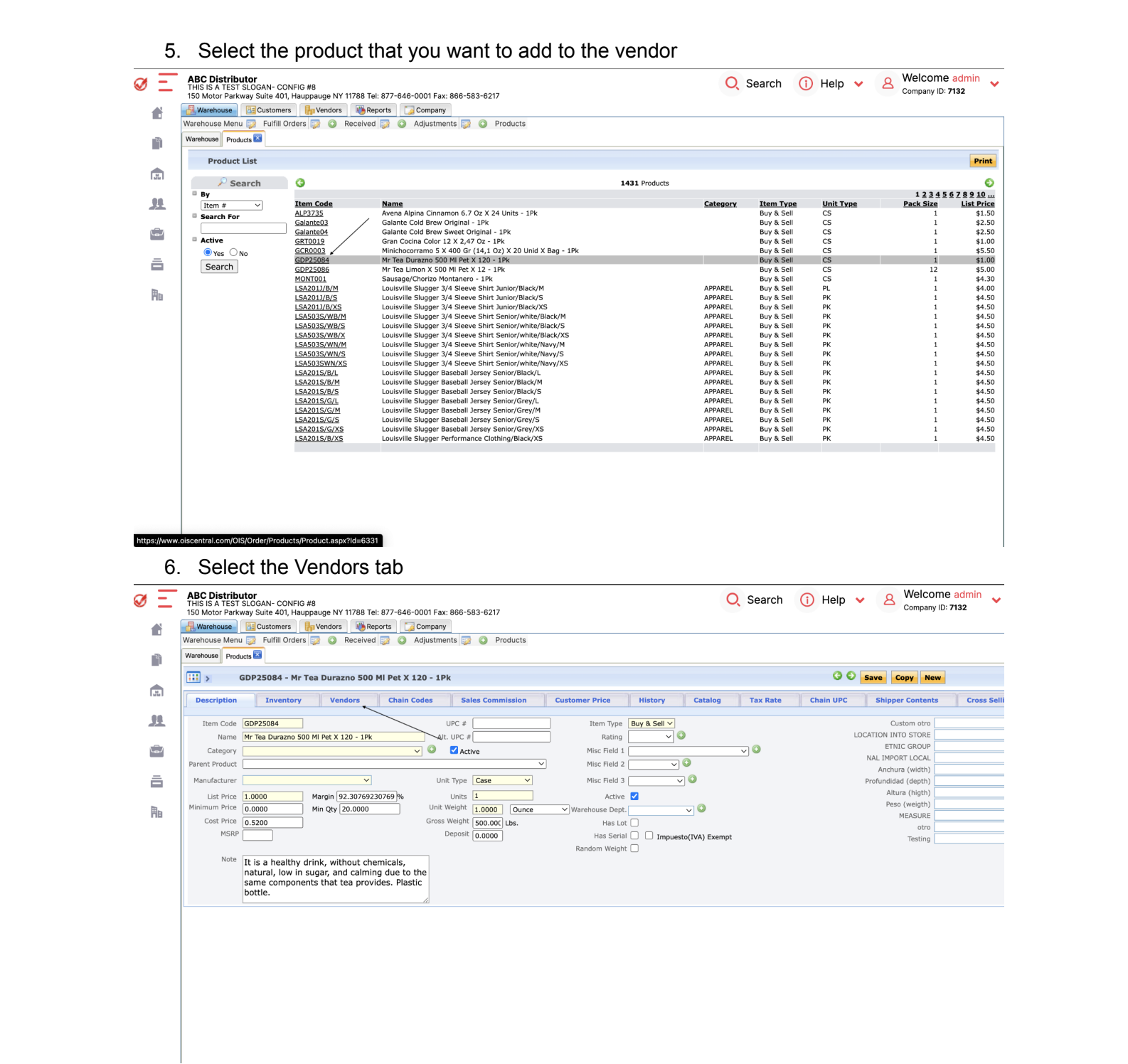Screen dimensions: 1128x1064
Task: Open the Customer Price tab
Action: tap(582, 701)
